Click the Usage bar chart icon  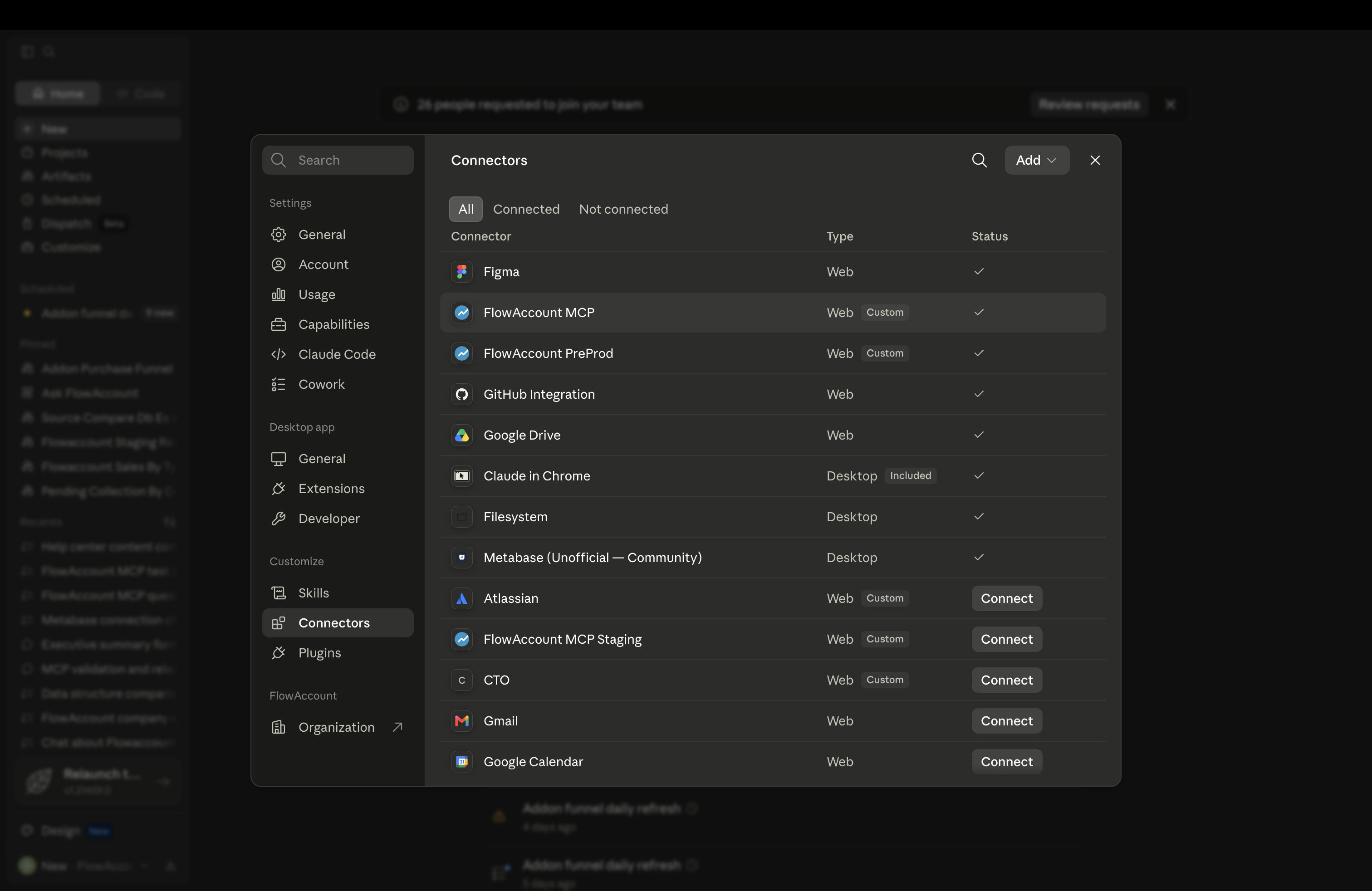coord(279,294)
